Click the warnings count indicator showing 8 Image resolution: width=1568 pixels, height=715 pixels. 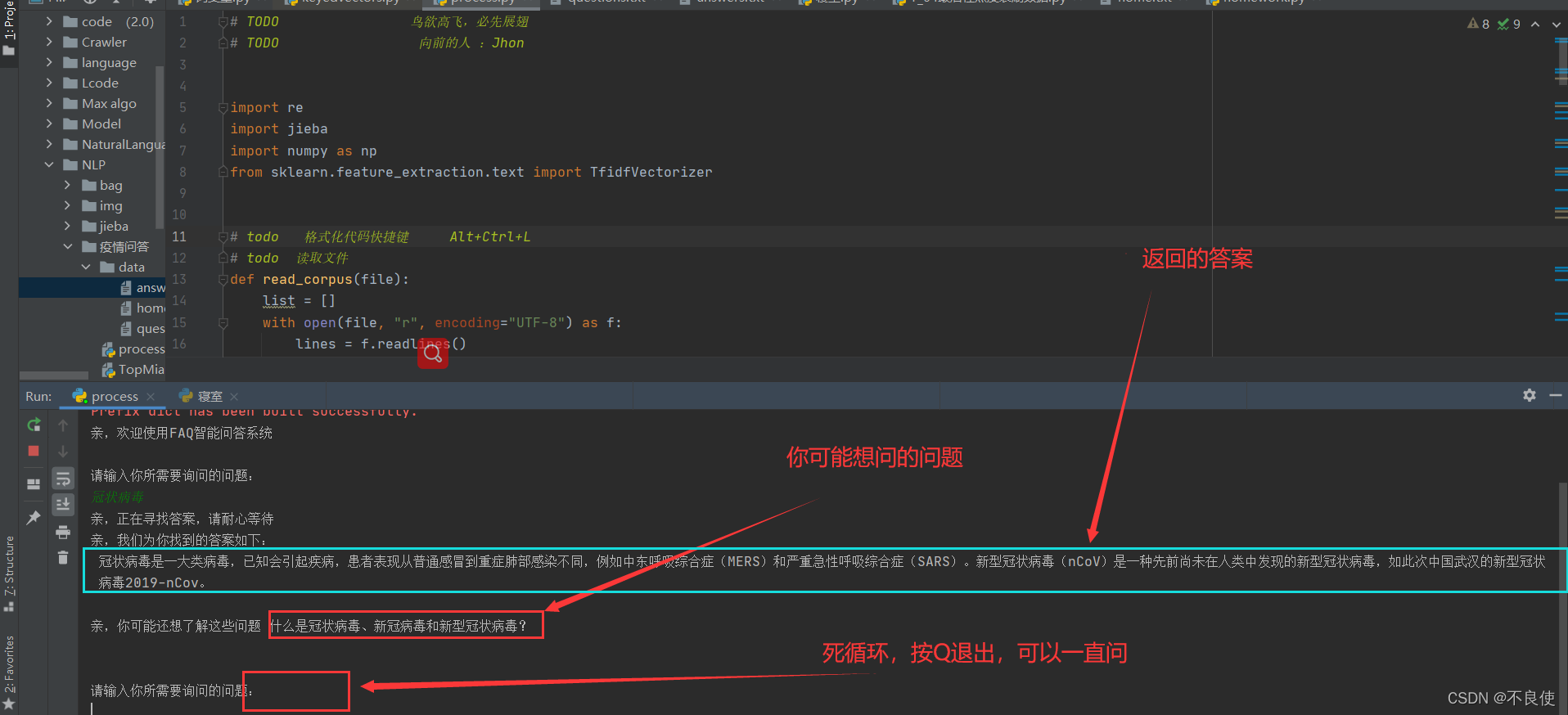(x=1478, y=24)
